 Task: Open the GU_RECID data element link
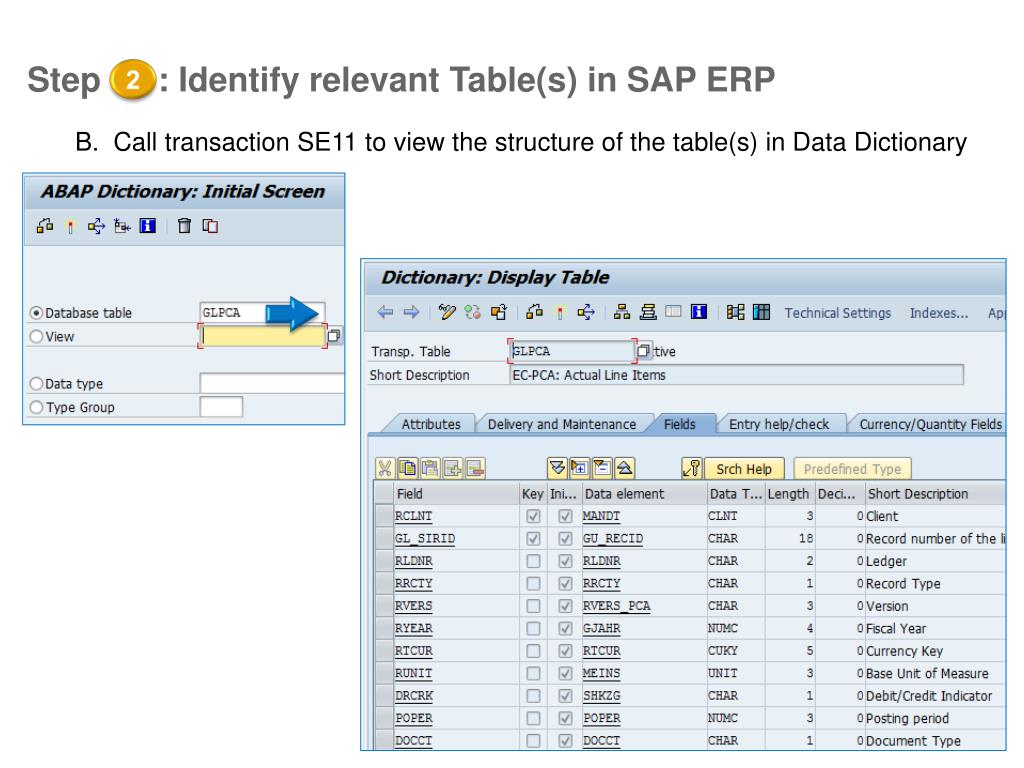[x=613, y=539]
